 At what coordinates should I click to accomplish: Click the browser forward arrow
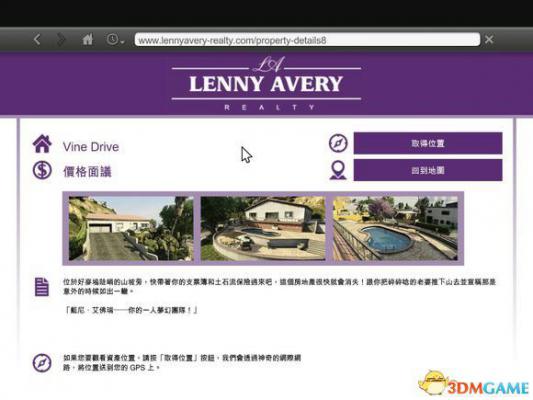tap(61, 40)
